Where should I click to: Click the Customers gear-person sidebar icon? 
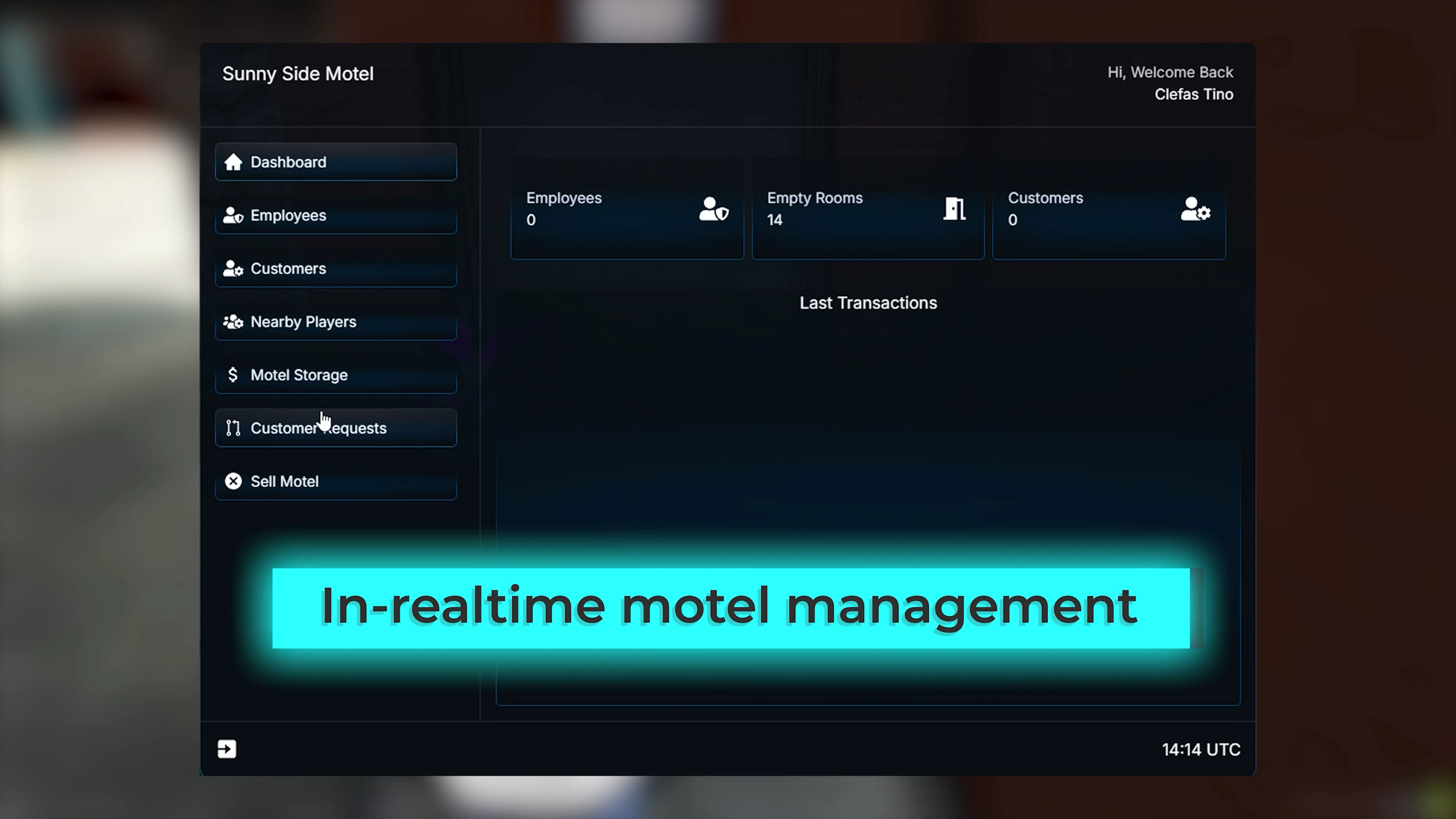(x=233, y=268)
